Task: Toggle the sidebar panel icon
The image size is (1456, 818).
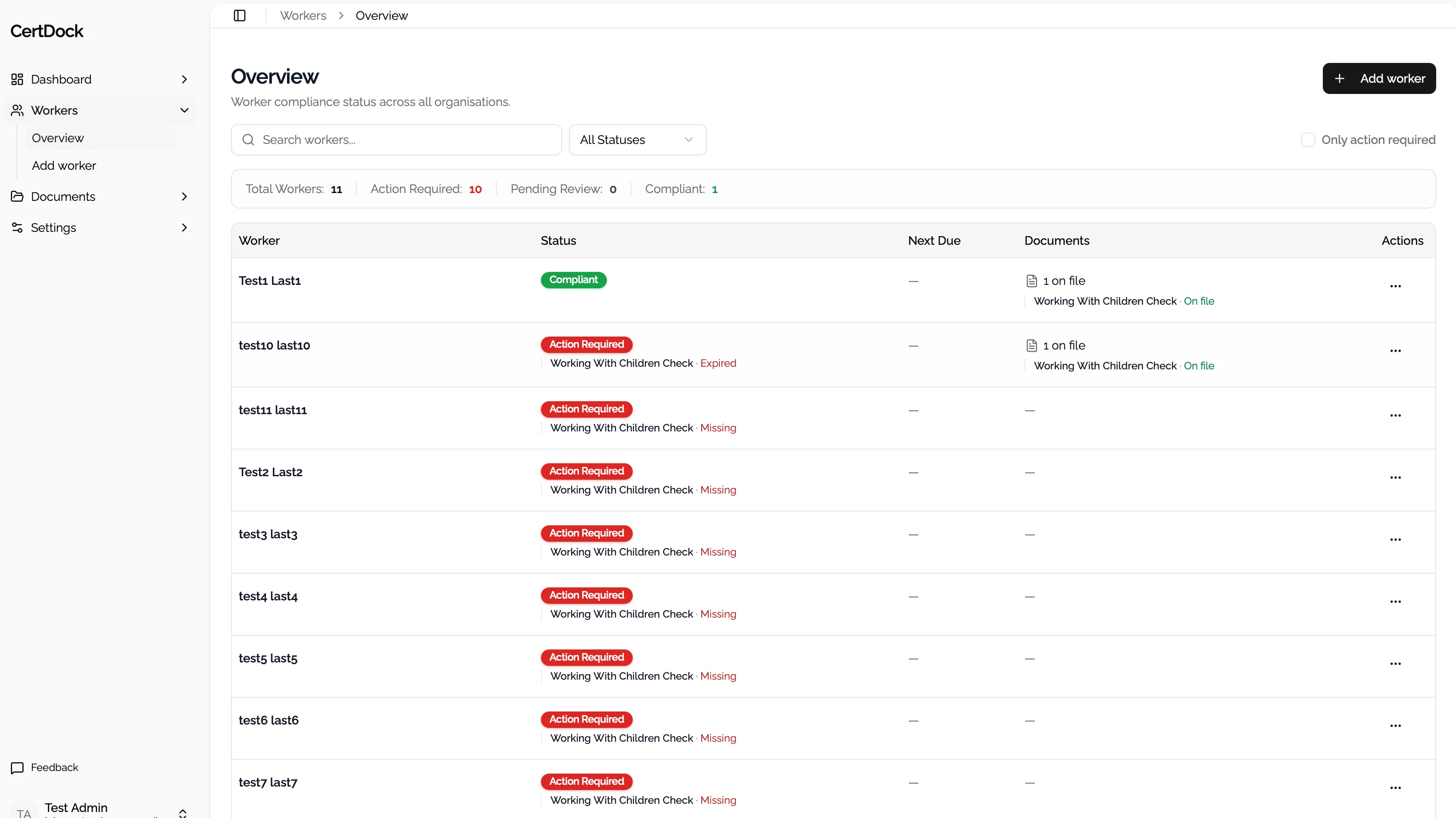Action: 240,15
